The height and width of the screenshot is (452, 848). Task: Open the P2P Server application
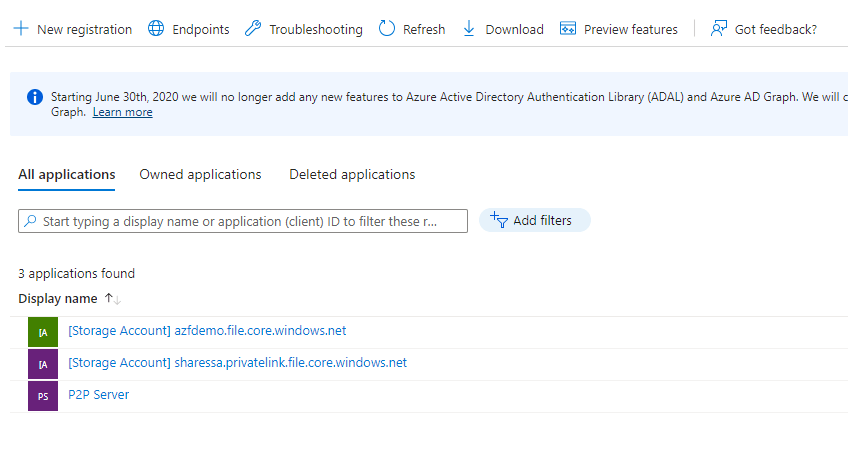coord(98,395)
